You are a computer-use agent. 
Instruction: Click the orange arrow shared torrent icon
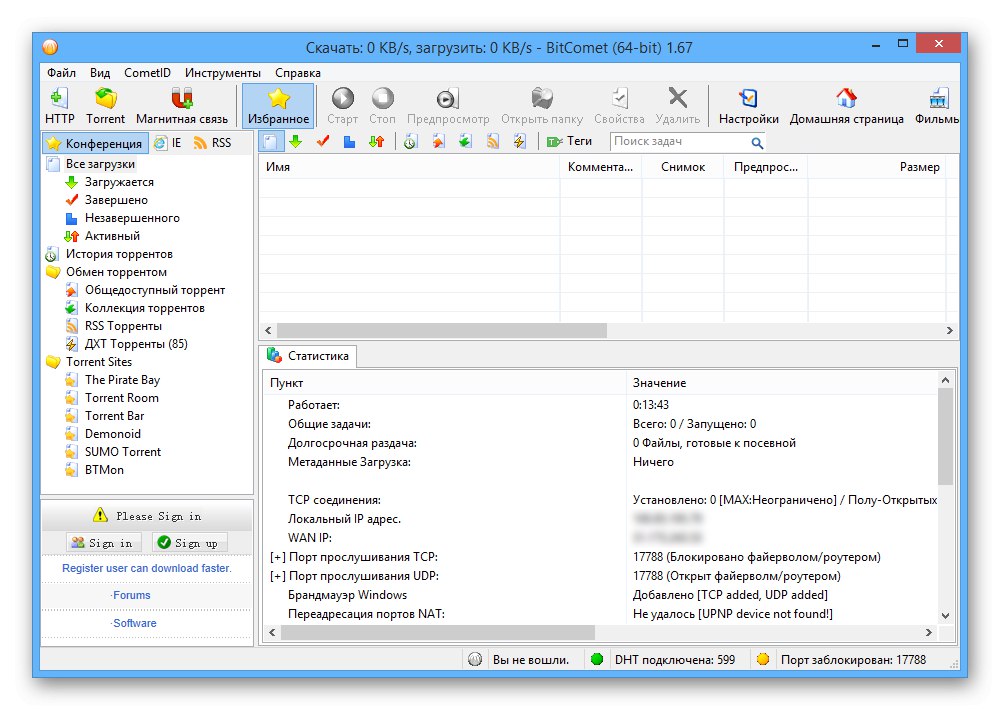(x=438, y=142)
